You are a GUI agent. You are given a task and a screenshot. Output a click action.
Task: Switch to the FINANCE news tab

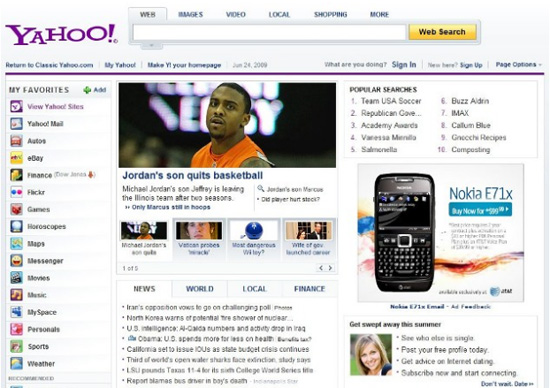[x=309, y=289]
